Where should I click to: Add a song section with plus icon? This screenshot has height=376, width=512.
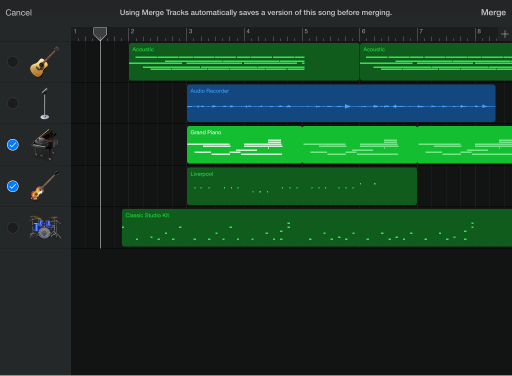pyautogui.click(x=505, y=34)
